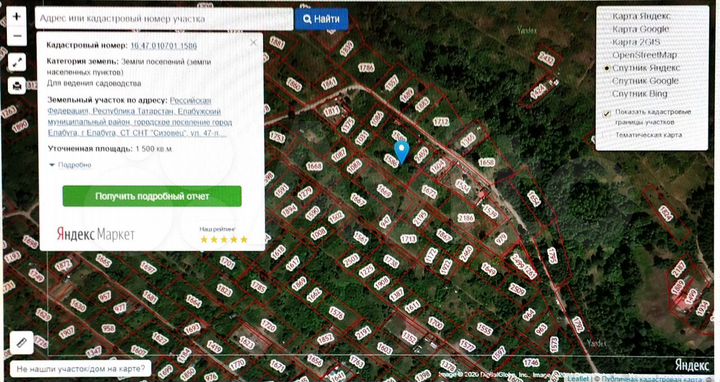Click parcel label 1786

tap(366, 68)
